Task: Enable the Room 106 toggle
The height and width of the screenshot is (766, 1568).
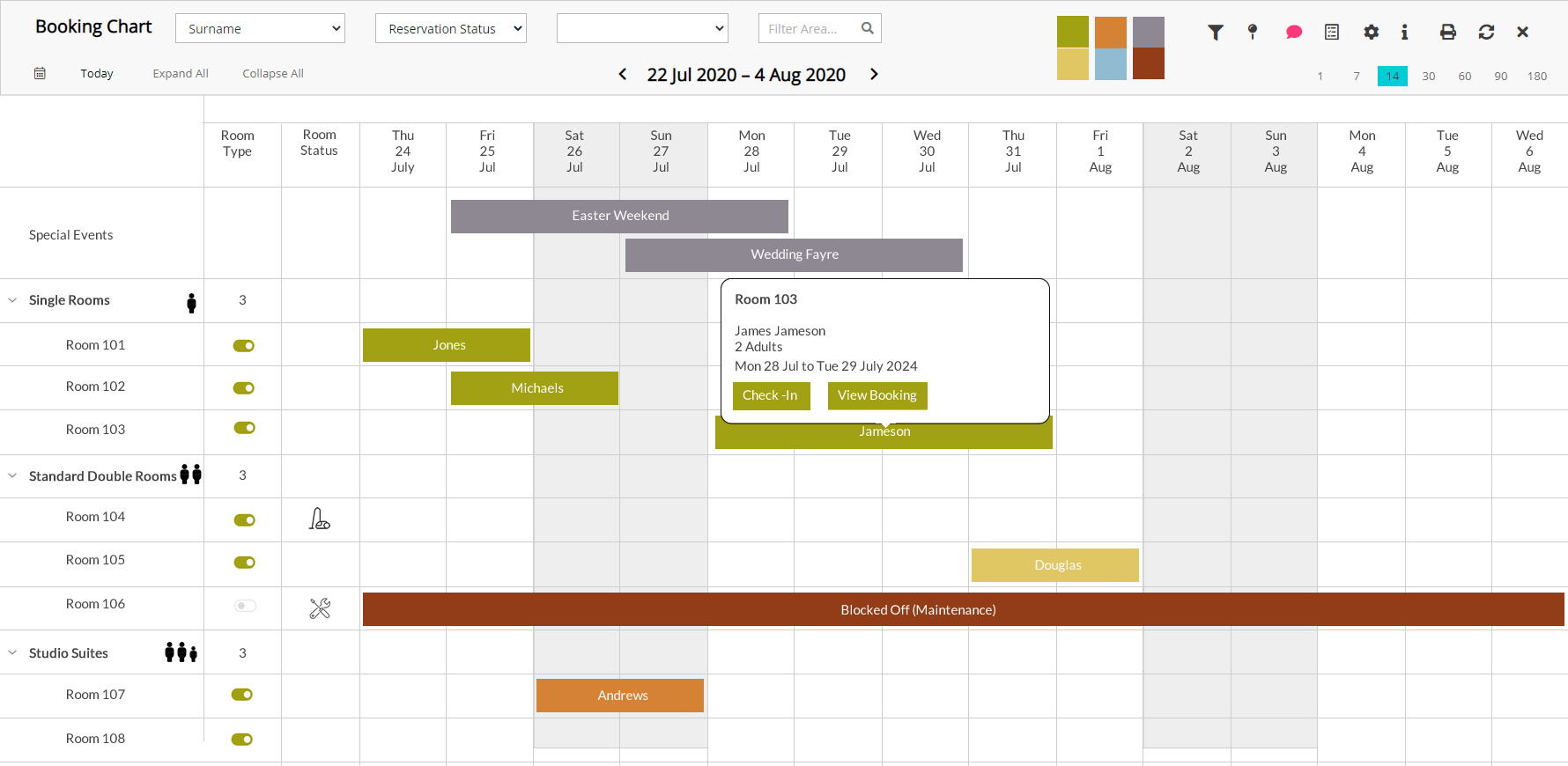Action: (x=245, y=606)
